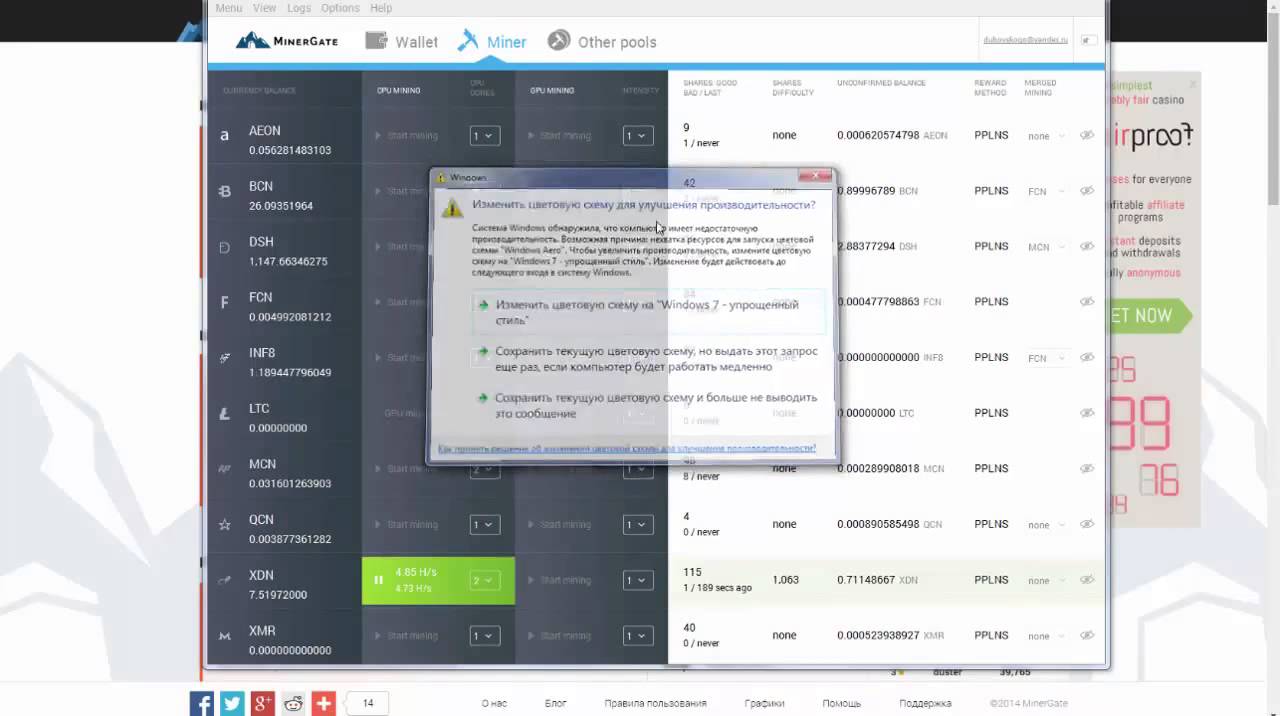Open the Logs menu
The height and width of the screenshot is (716, 1280).
pyautogui.click(x=298, y=8)
